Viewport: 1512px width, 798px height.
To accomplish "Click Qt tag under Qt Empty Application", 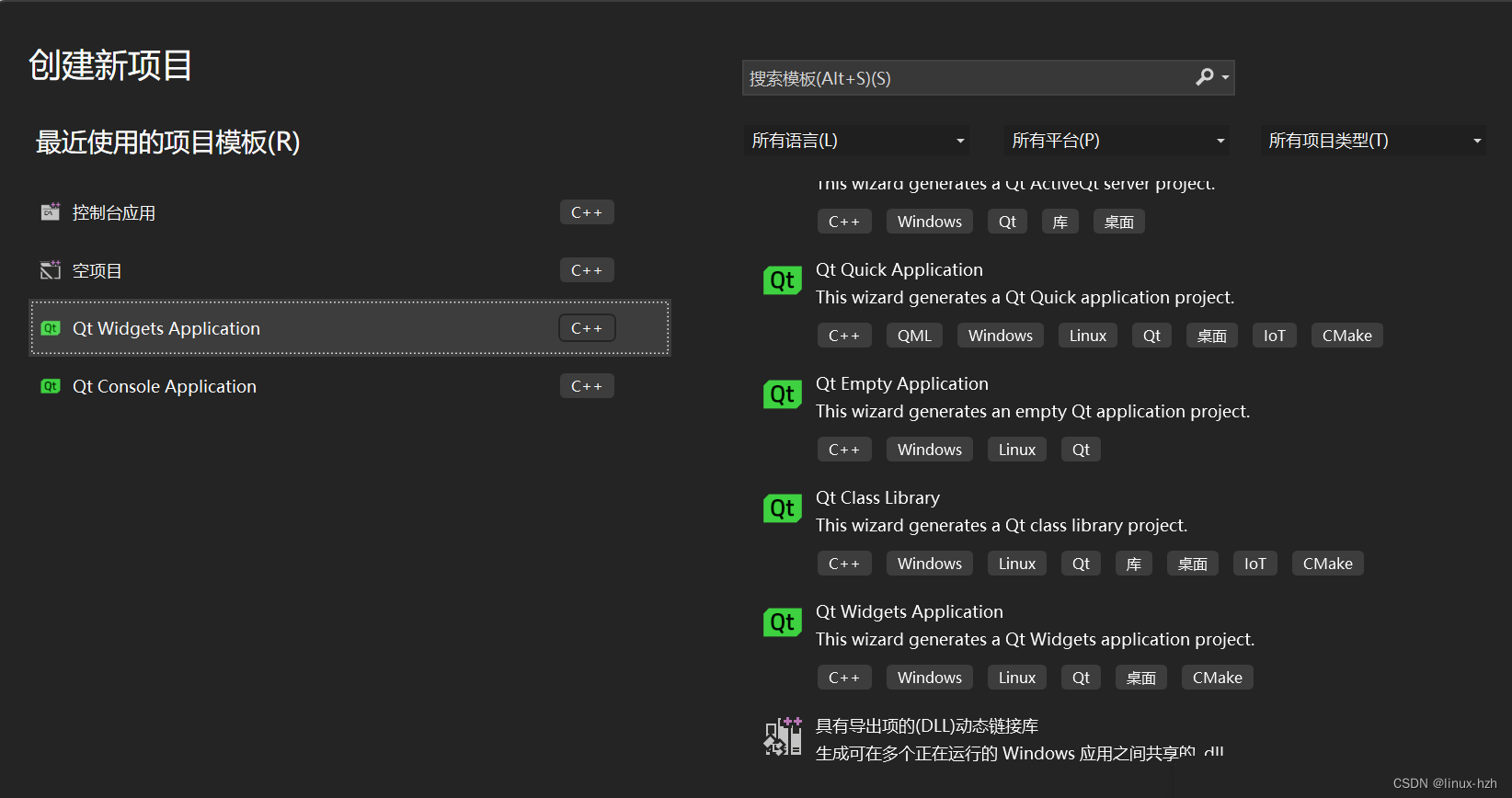I will (1081, 450).
